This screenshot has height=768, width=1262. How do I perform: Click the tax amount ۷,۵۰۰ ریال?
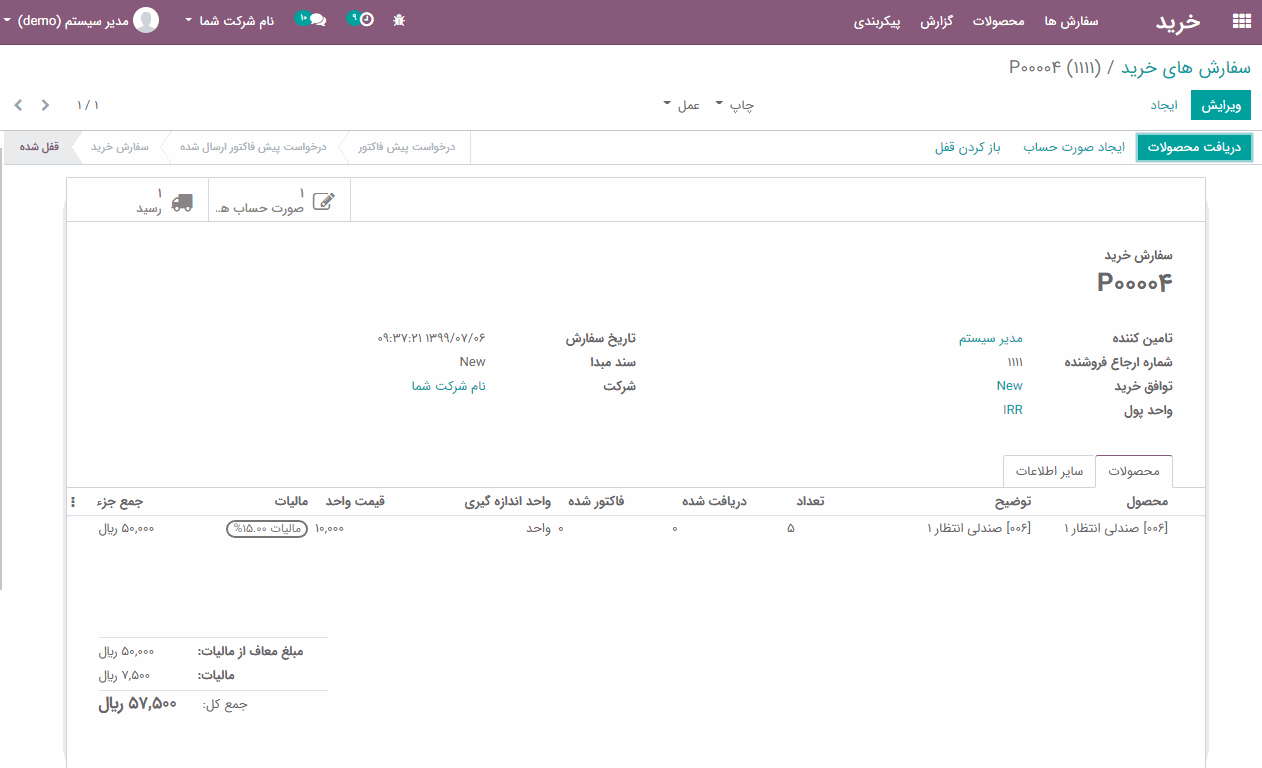(124, 675)
